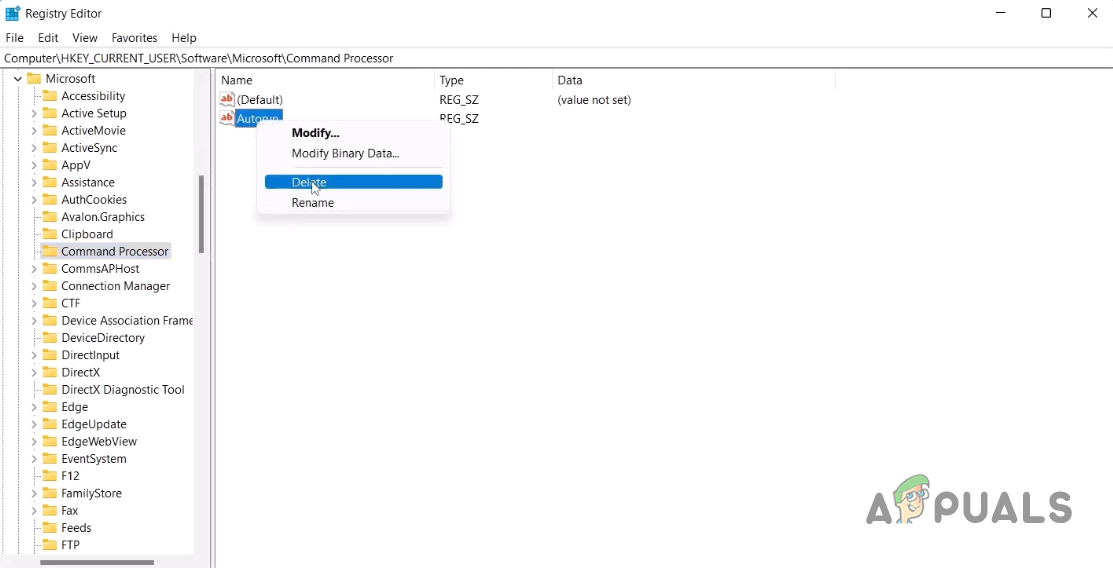Collapse the Microsoft tree node
This screenshot has height=568, width=1113.
(18, 79)
